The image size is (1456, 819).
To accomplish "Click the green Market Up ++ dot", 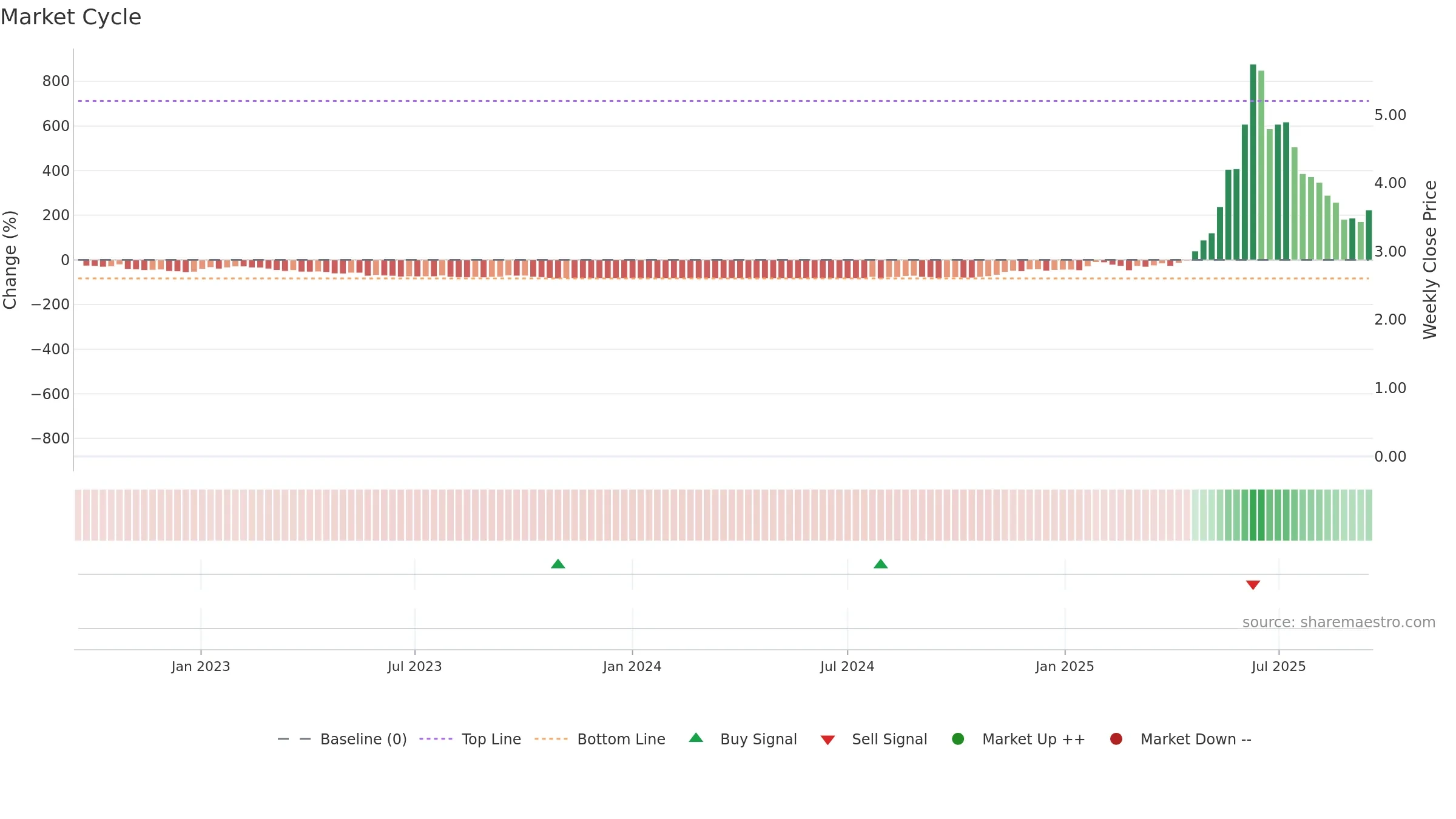I will [x=958, y=739].
